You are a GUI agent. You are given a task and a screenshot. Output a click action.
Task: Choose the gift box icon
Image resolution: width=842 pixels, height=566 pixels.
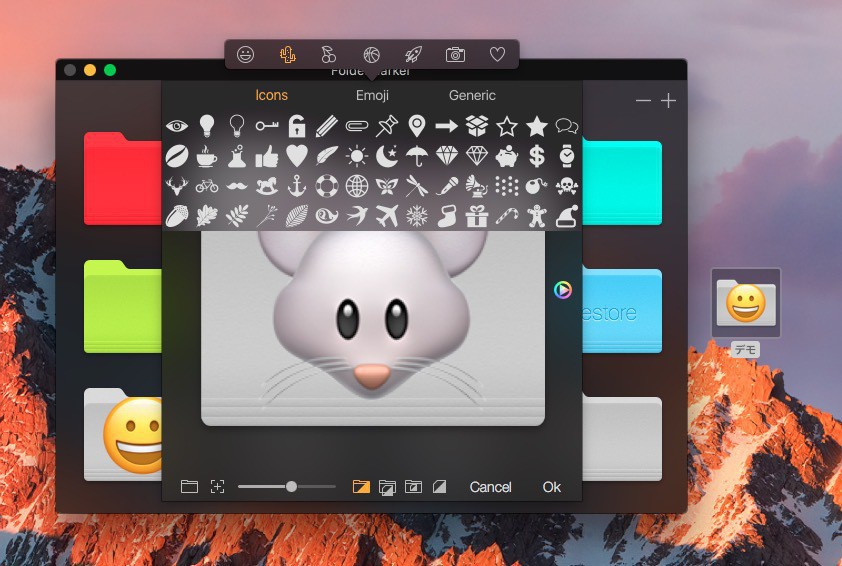[x=476, y=216]
